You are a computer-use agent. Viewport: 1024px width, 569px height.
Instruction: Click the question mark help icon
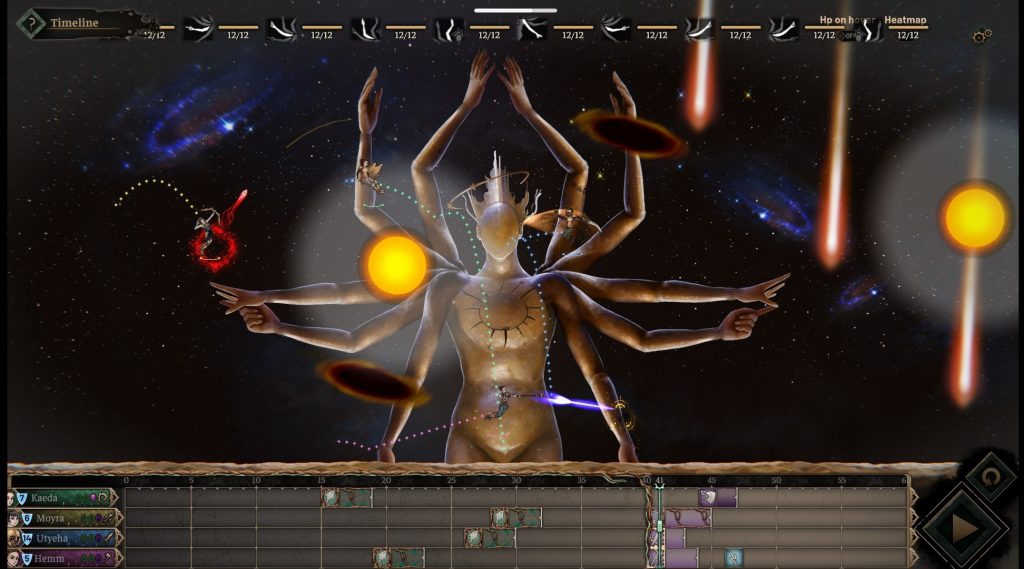[33, 23]
